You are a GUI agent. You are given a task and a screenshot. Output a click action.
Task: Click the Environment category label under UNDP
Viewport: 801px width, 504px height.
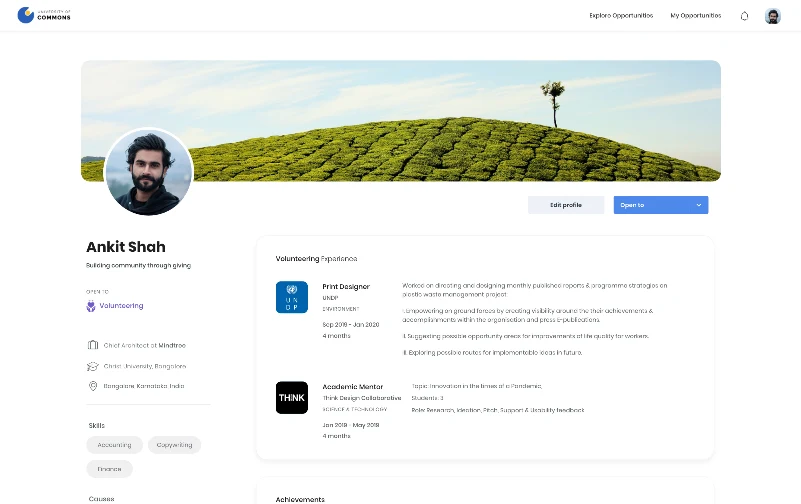(341, 309)
